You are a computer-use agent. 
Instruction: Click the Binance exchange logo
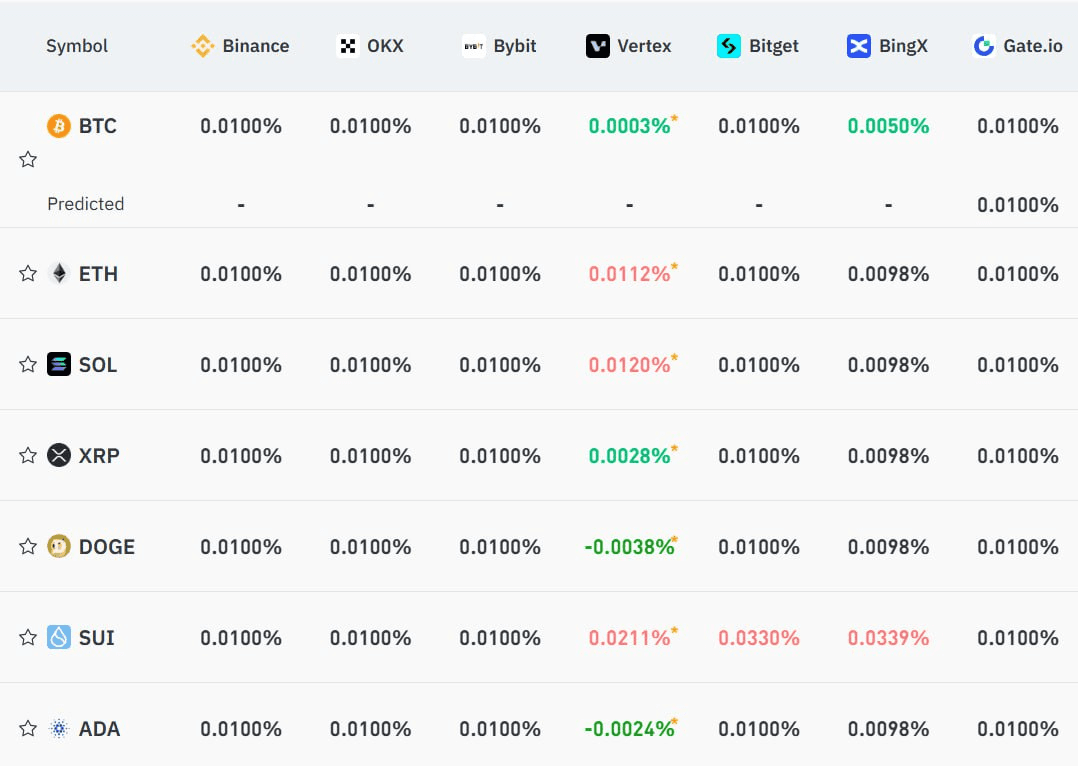pos(203,46)
